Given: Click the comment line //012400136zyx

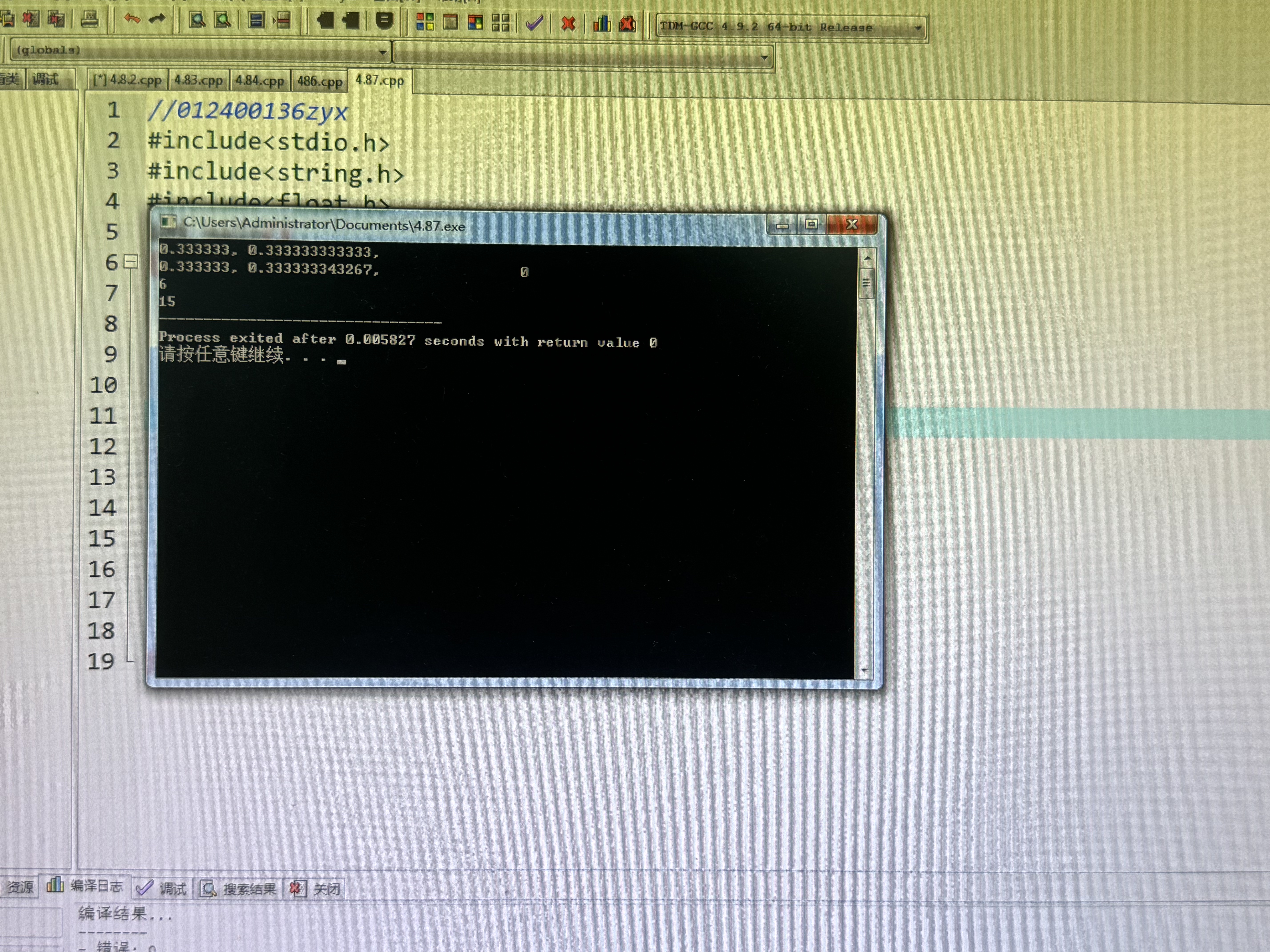Looking at the screenshot, I should pos(248,111).
